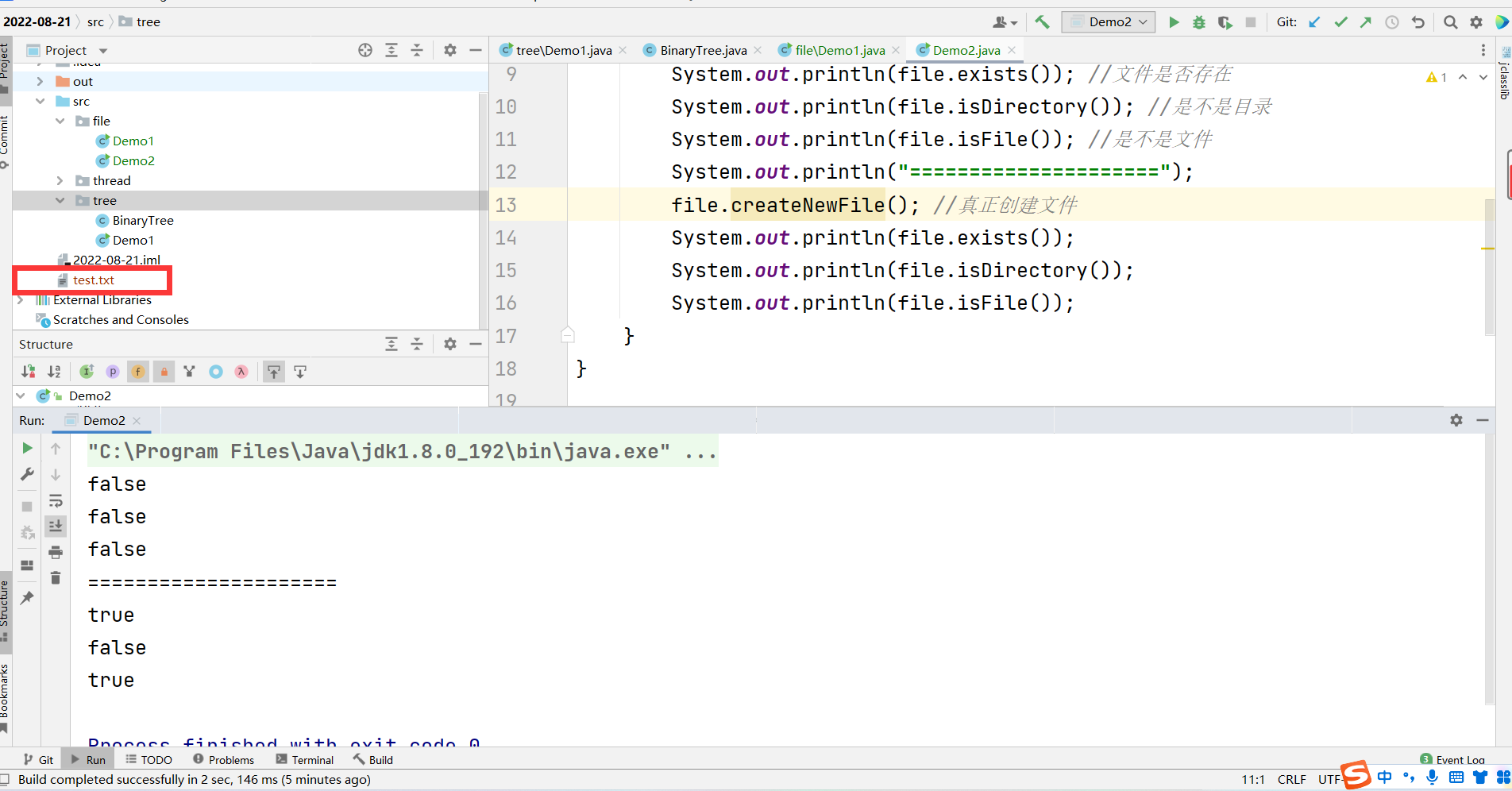Restore layout in Run panel
This screenshot has height=791, width=1512.
click(x=27, y=565)
